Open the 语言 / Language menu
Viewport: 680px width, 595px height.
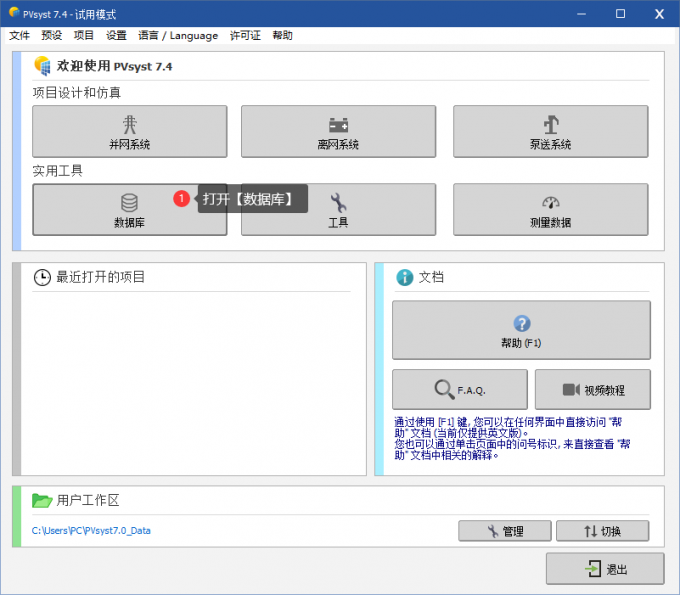[178, 36]
